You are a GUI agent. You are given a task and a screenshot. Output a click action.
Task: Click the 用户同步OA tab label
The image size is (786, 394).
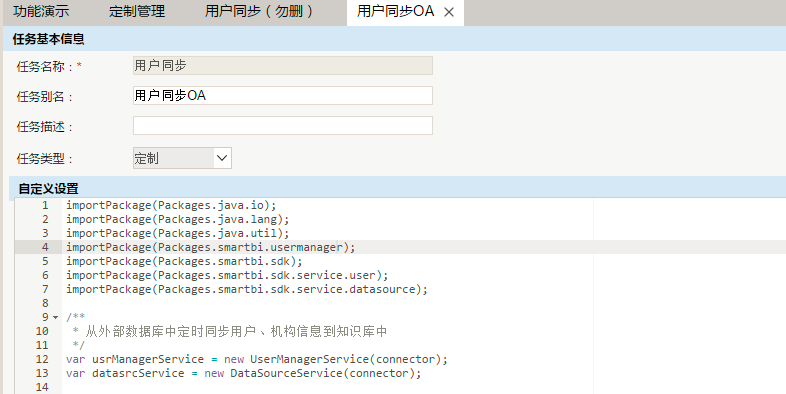pos(396,11)
